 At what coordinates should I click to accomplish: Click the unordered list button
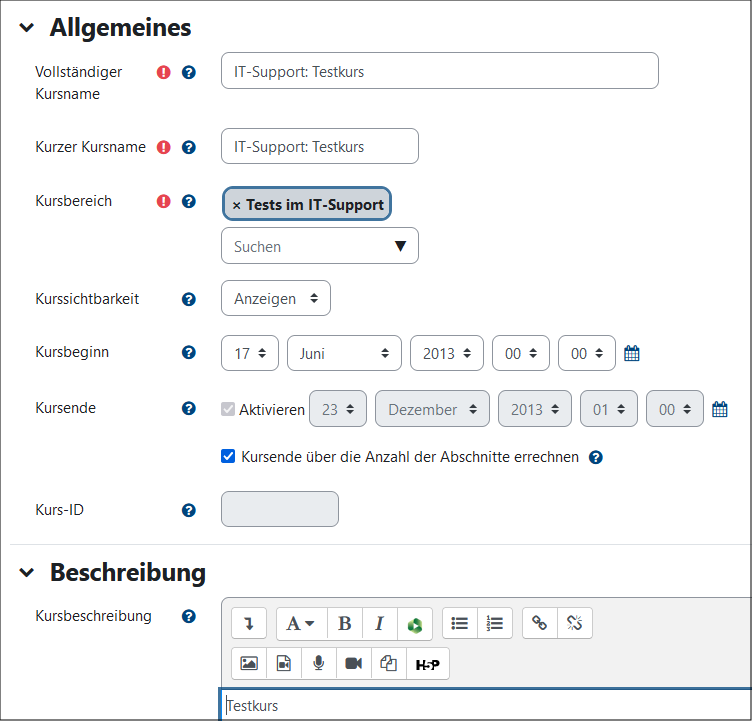click(x=460, y=623)
